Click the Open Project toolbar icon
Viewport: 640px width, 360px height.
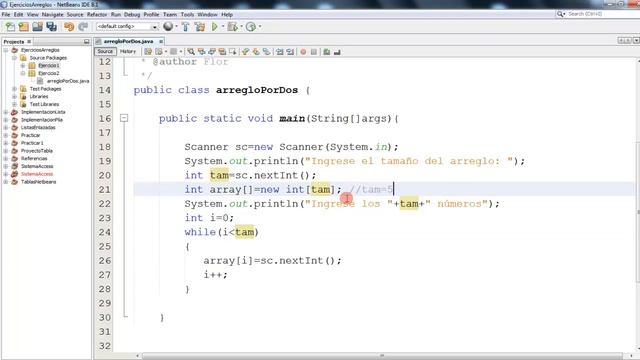pyautogui.click(x=38, y=27)
